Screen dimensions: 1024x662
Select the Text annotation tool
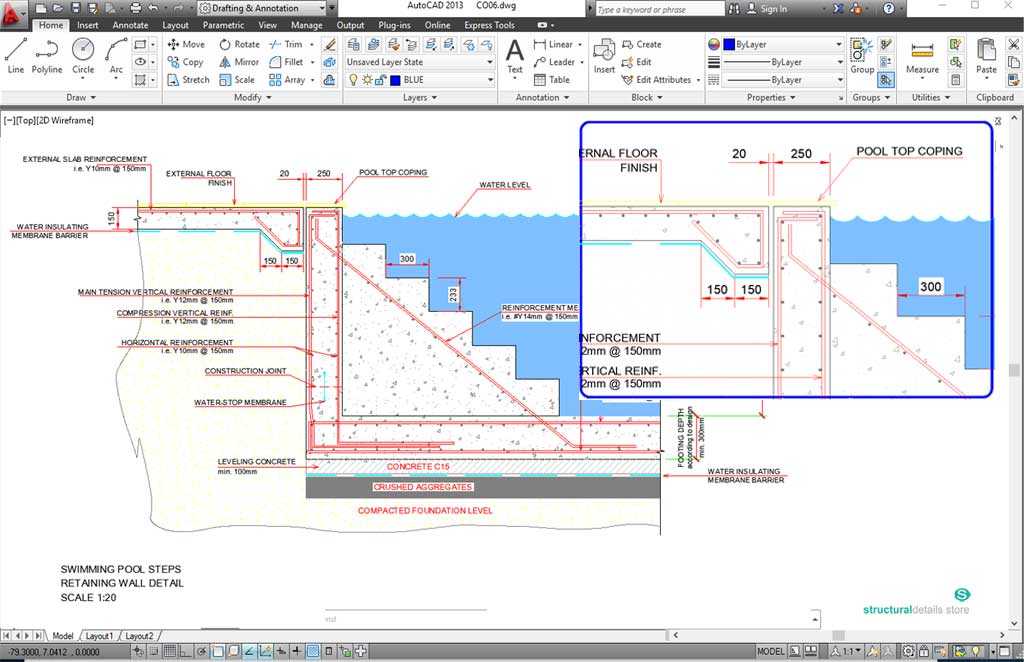[x=514, y=55]
